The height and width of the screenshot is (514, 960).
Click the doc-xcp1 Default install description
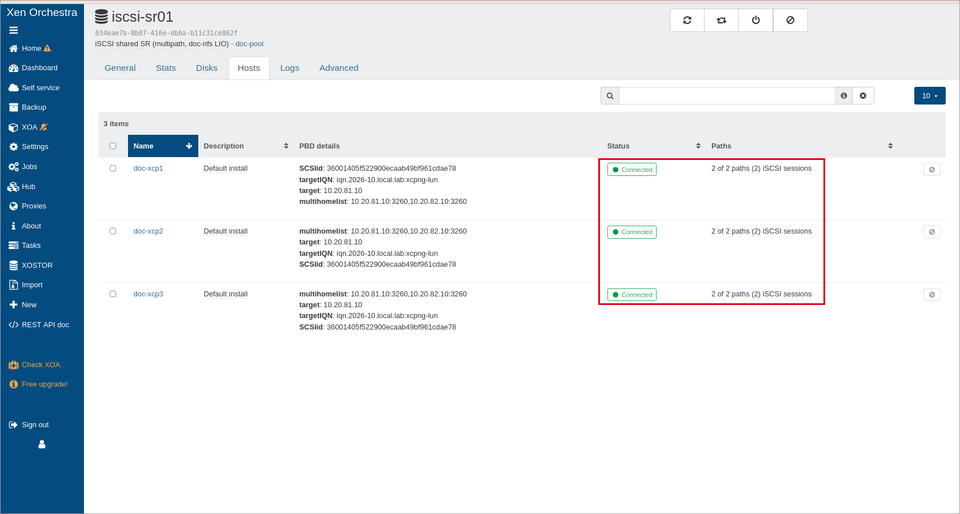(x=226, y=168)
